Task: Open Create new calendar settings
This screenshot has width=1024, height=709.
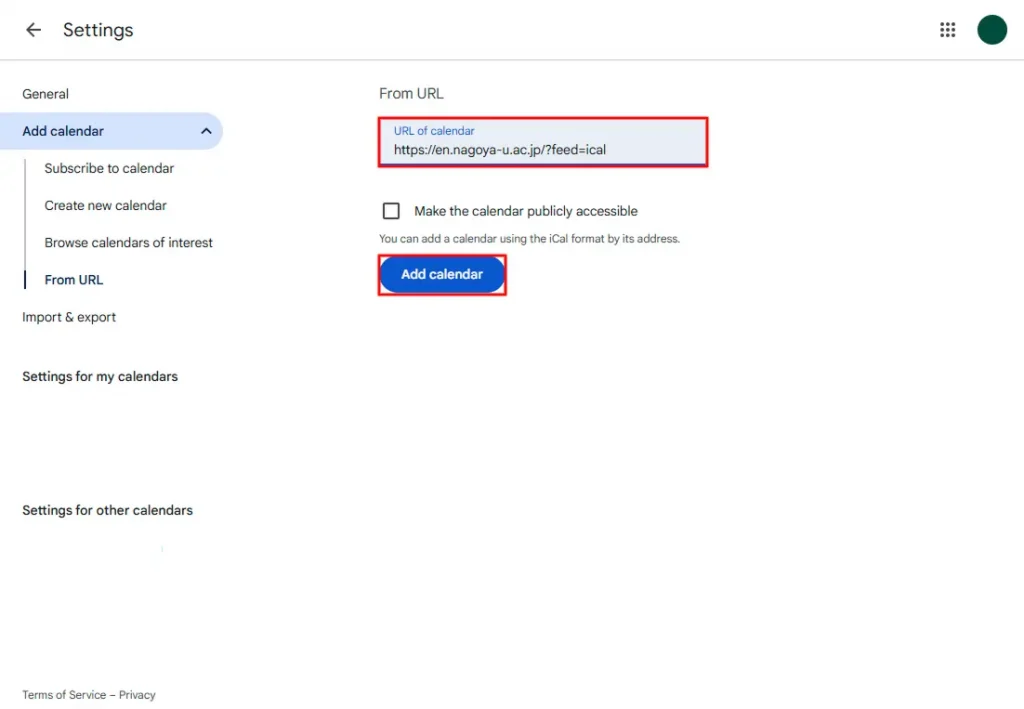Action: coord(105,205)
